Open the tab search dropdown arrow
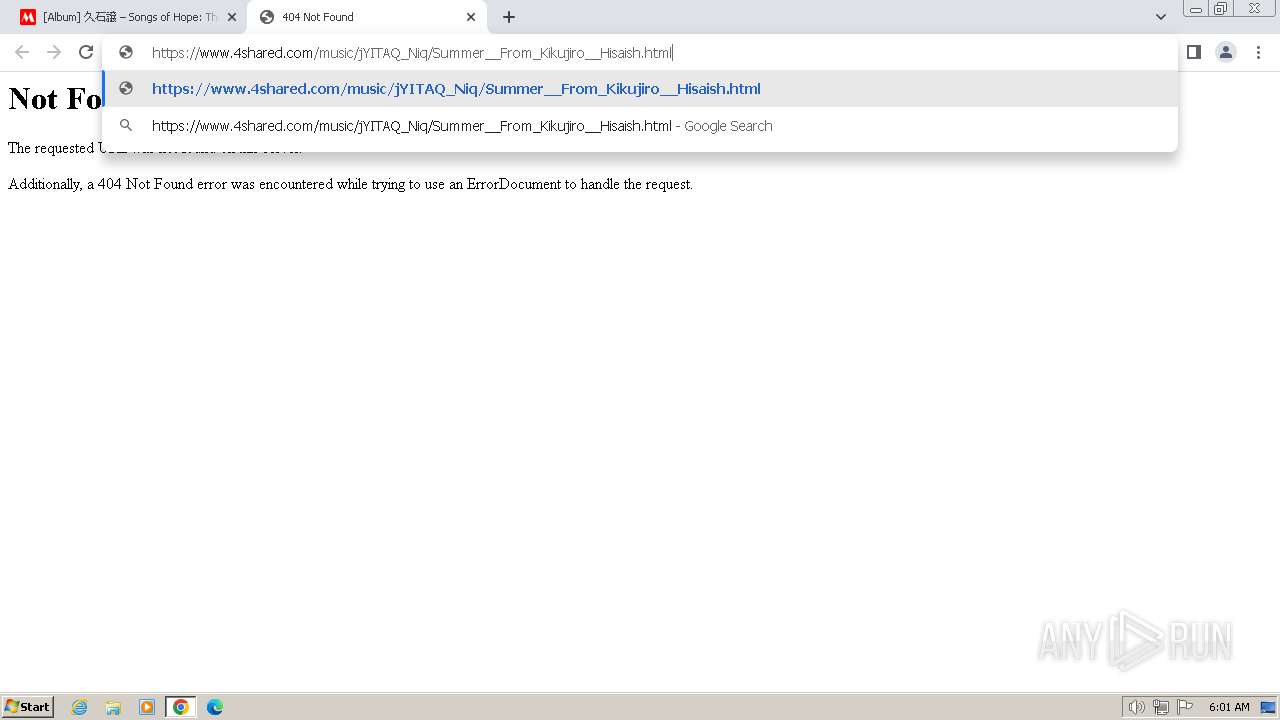1280x720 pixels. tap(1160, 17)
